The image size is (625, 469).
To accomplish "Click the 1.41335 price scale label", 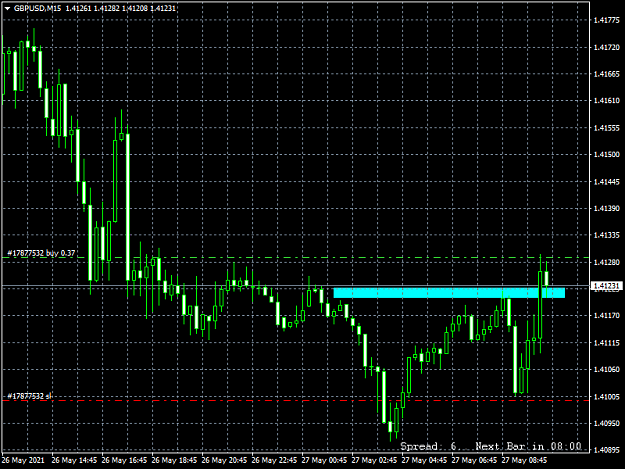I will pyautogui.click(x=606, y=235).
